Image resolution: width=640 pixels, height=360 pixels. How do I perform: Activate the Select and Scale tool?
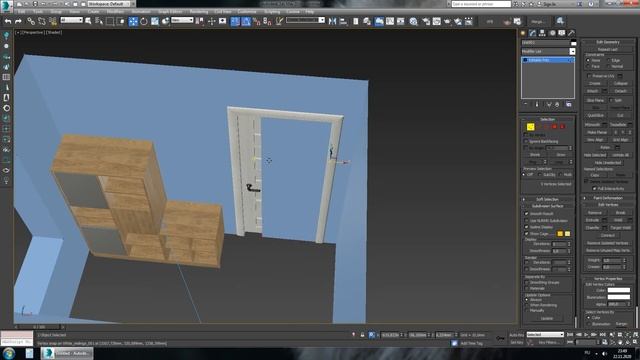[x=155, y=21]
